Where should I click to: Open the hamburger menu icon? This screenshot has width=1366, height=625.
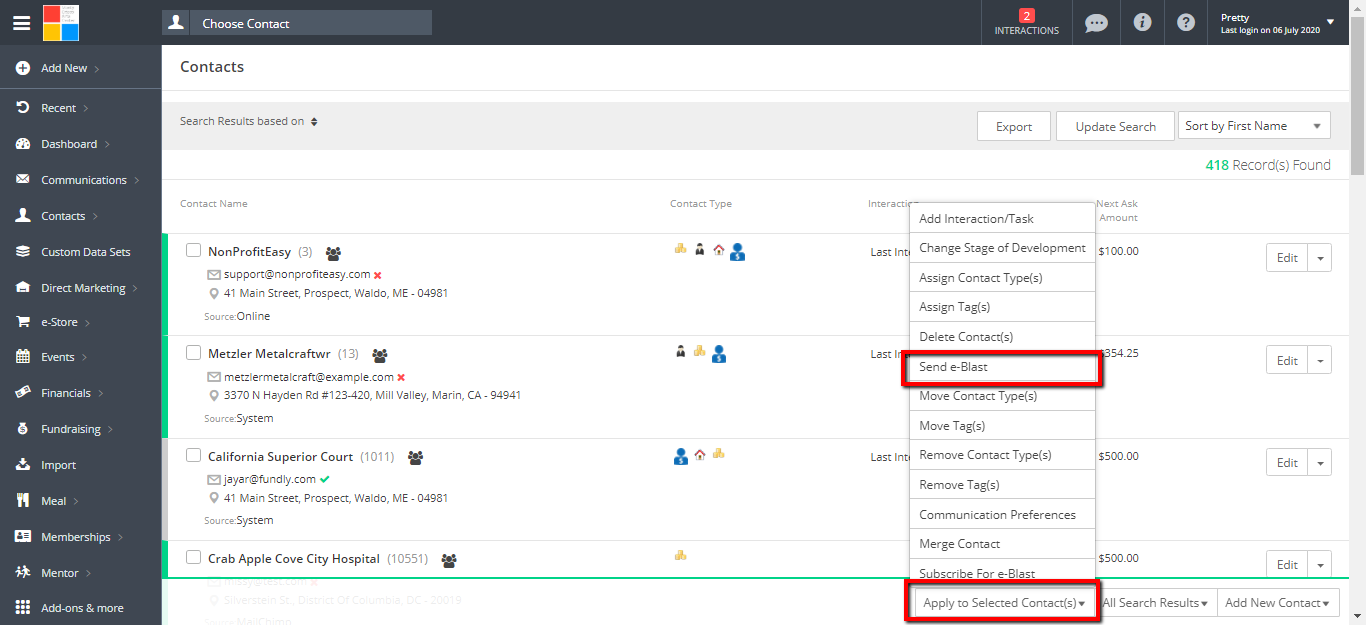click(x=21, y=23)
